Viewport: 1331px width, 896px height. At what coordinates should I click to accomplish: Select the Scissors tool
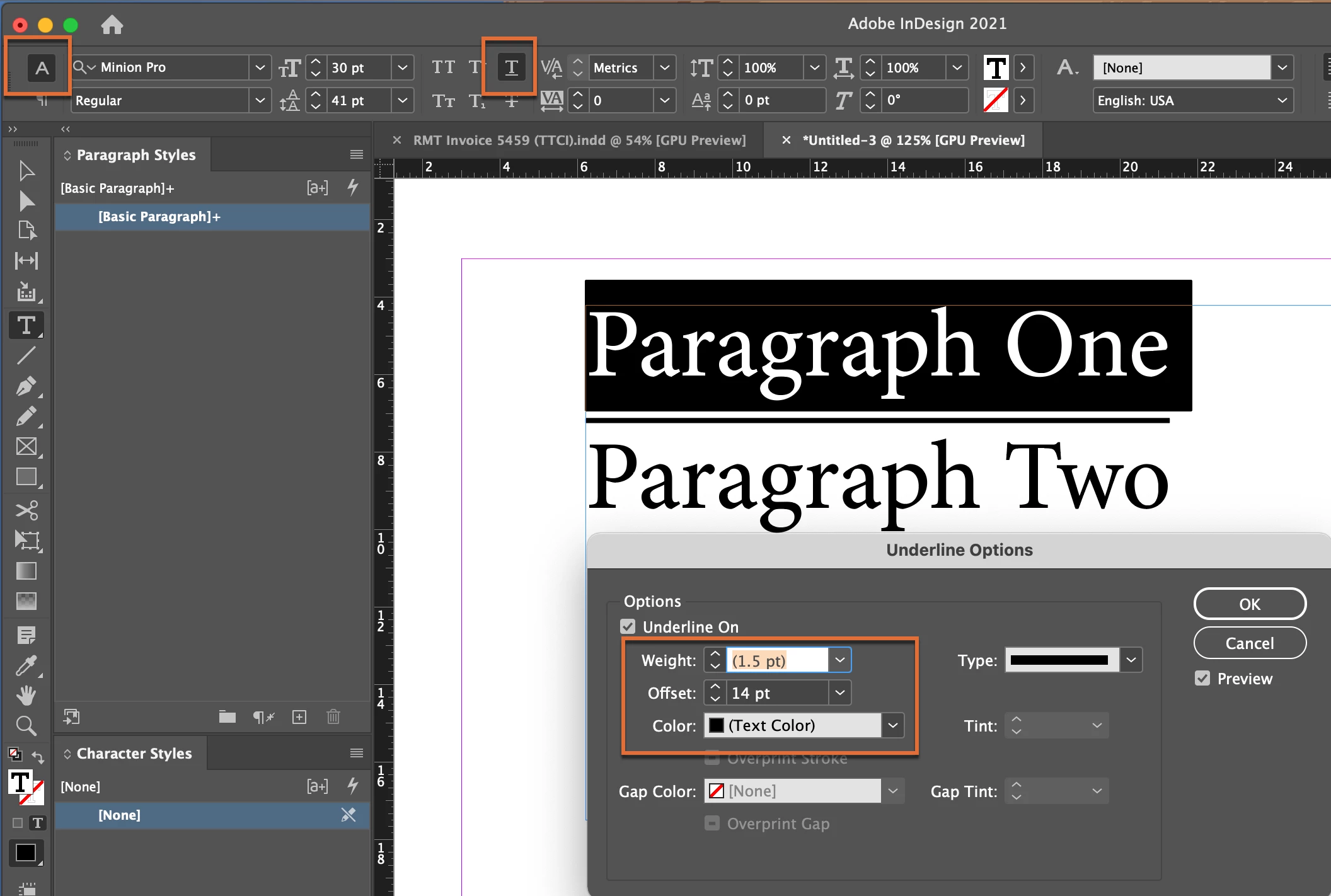(26, 510)
